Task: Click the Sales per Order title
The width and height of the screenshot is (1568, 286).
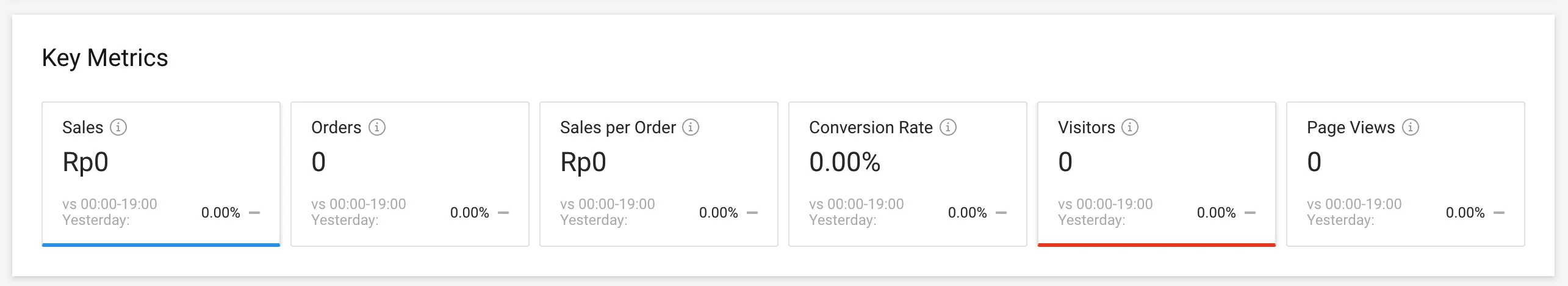Action: [617, 127]
